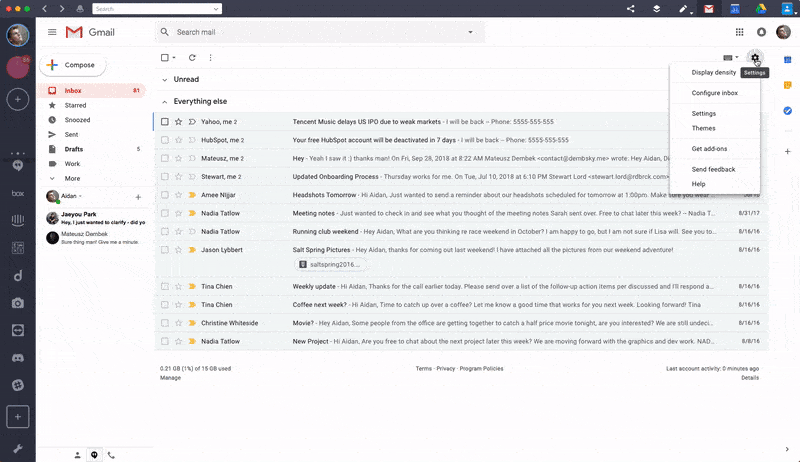The height and width of the screenshot is (462, 800).
Task: Click the wrench settings icon in sidebar
Action: pyautogui.click(x=18, y=449)
